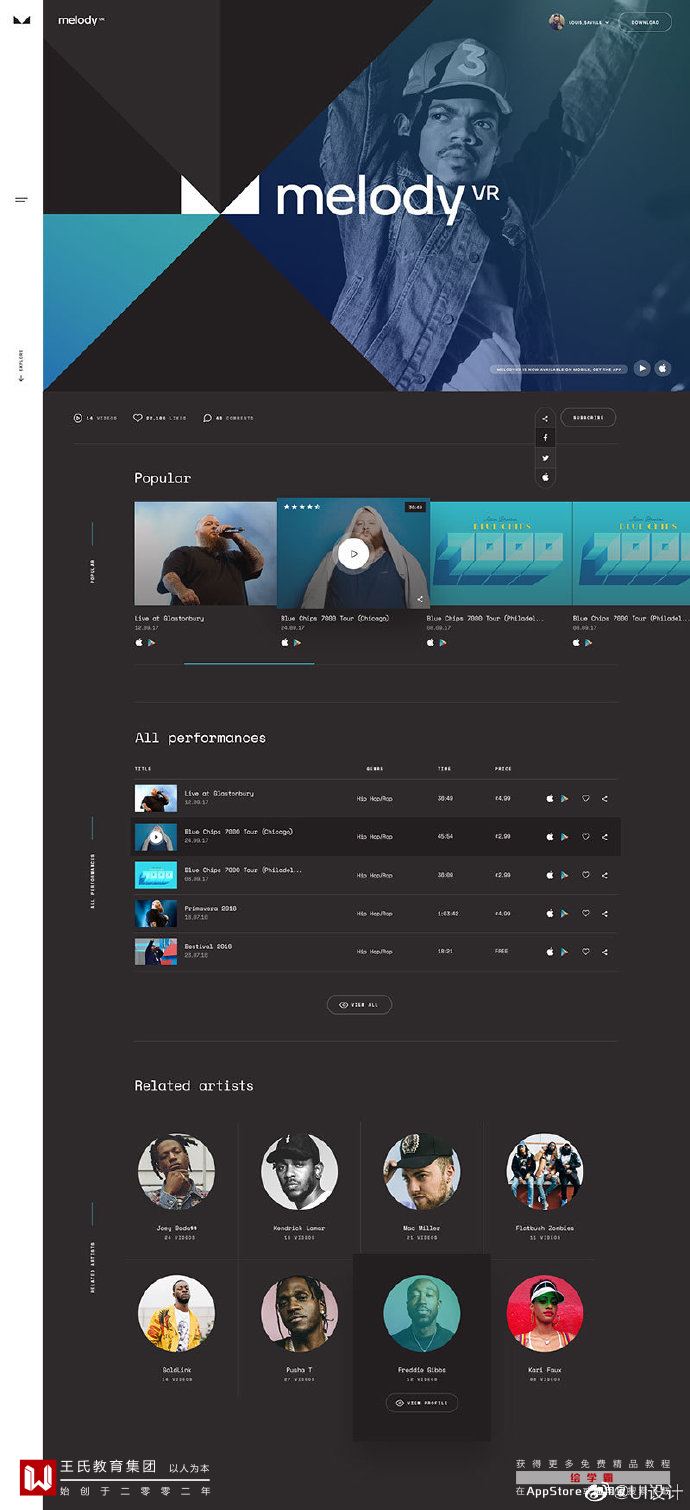690x1510 pixels.
Task: Open the Live at Glastonbury popular thumbnail
Action: click(206, 553)
